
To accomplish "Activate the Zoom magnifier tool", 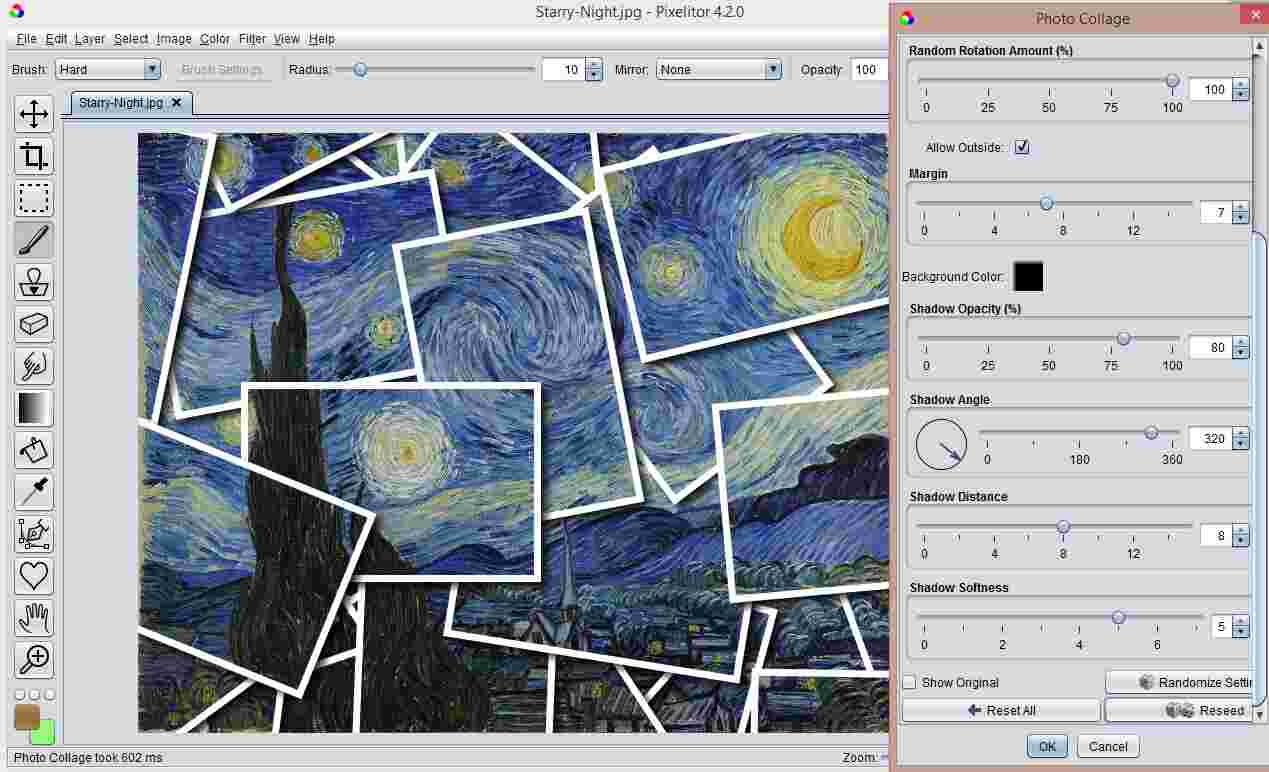I will point(34,659).
